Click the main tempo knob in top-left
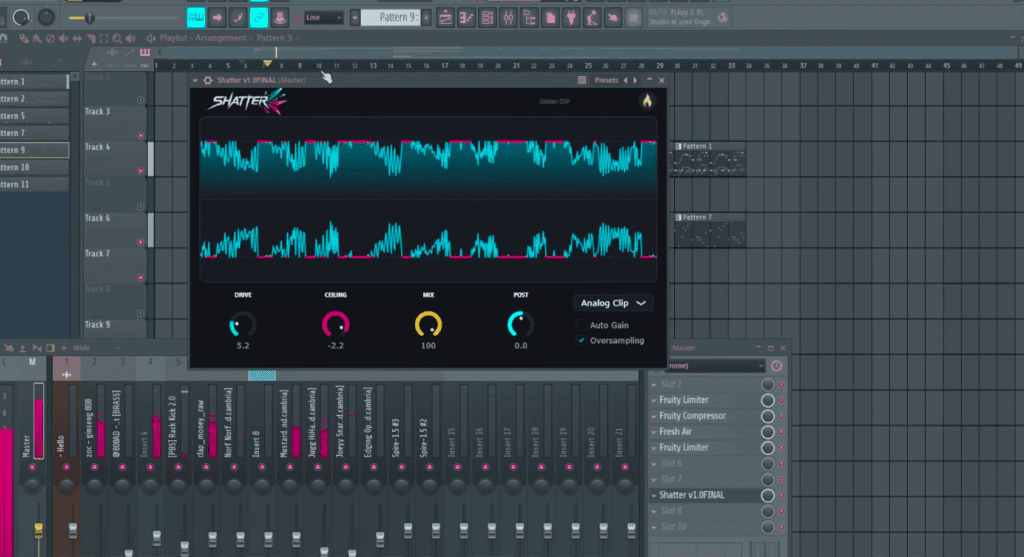Screen dimensions: 1024x557 click(x=21, y=18)
